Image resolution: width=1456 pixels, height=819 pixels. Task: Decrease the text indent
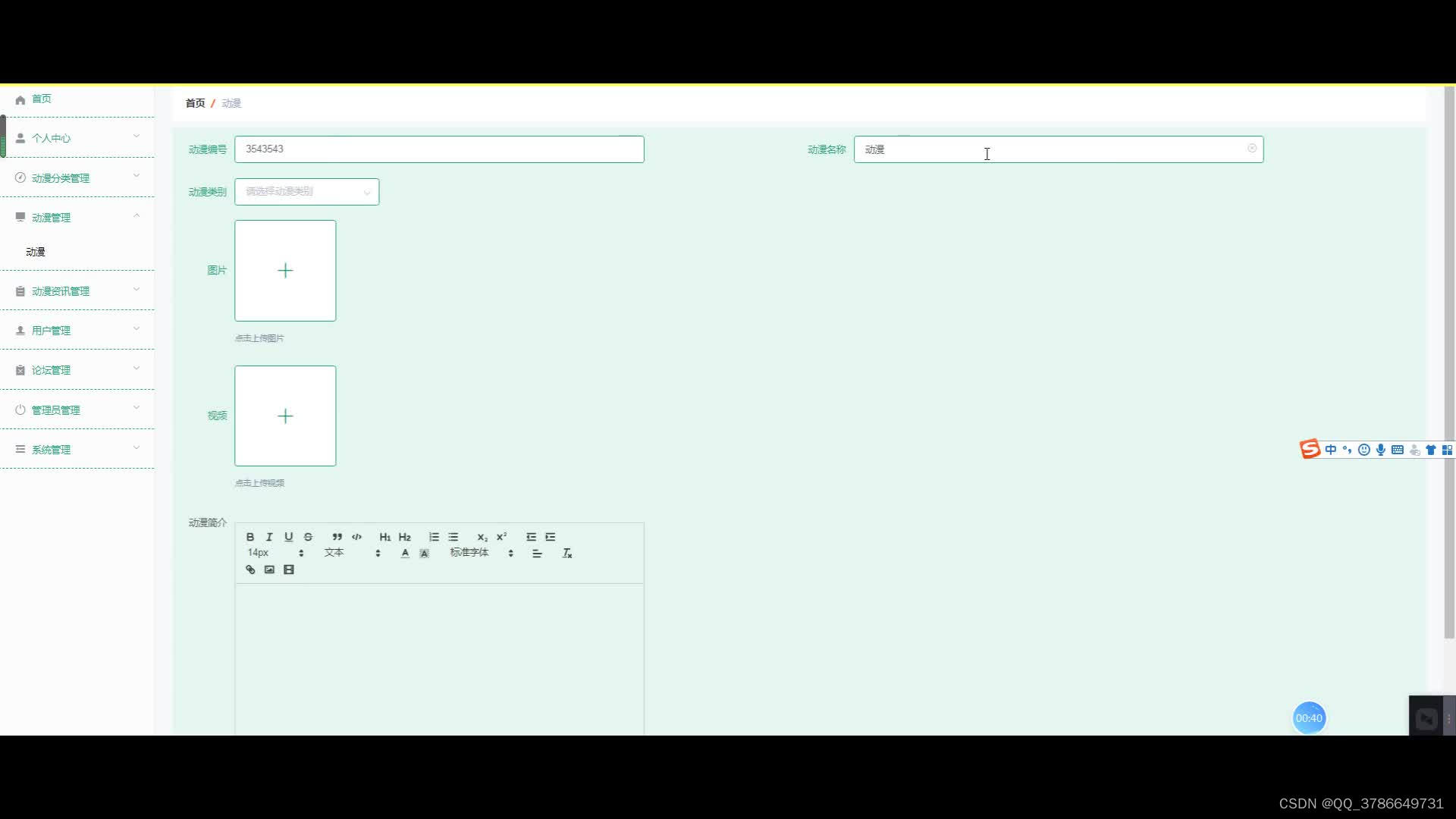point(531,537)
